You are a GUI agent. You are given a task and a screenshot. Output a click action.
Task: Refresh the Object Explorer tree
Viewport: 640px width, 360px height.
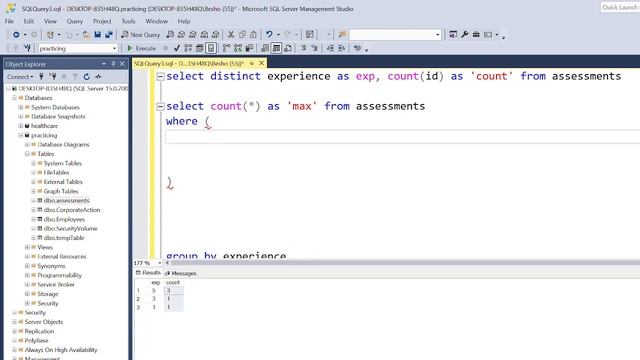[87, 77]
